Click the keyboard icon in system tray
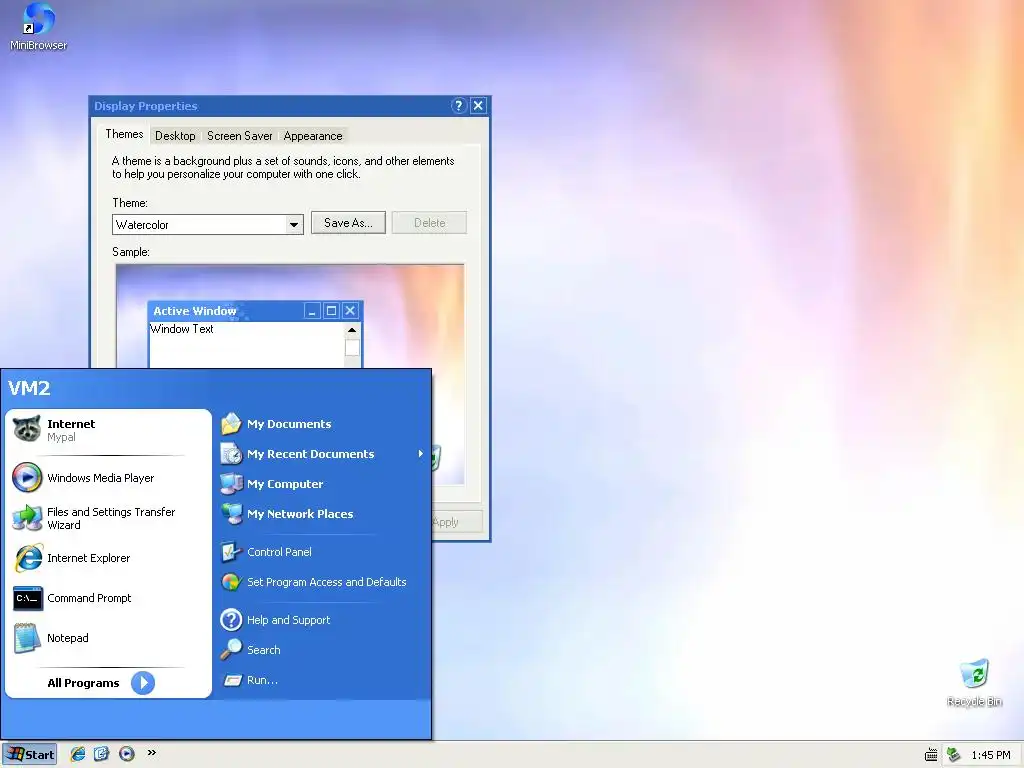 pos(931,755)
